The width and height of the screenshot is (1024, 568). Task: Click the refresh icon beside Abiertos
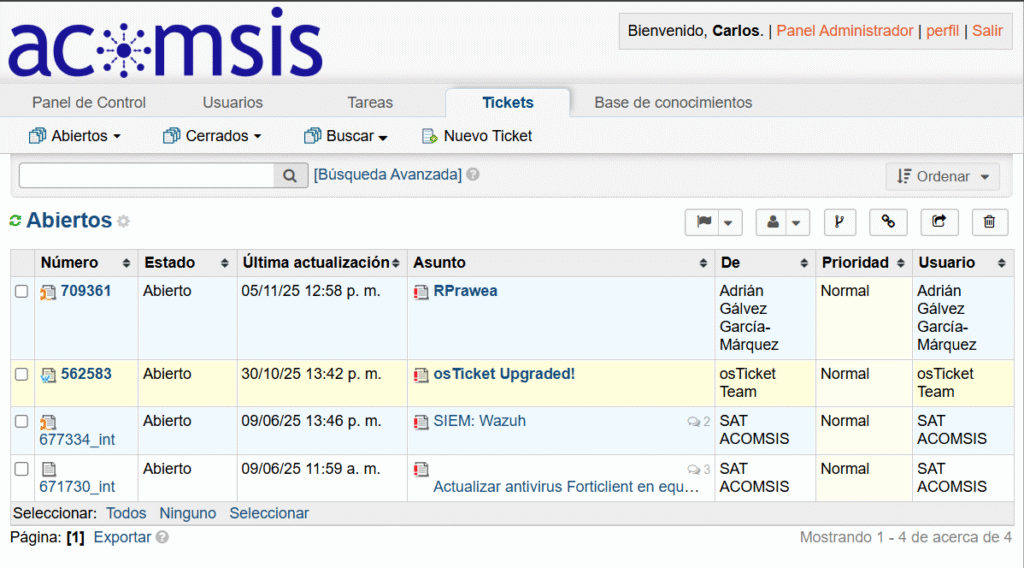coord(16,221)
